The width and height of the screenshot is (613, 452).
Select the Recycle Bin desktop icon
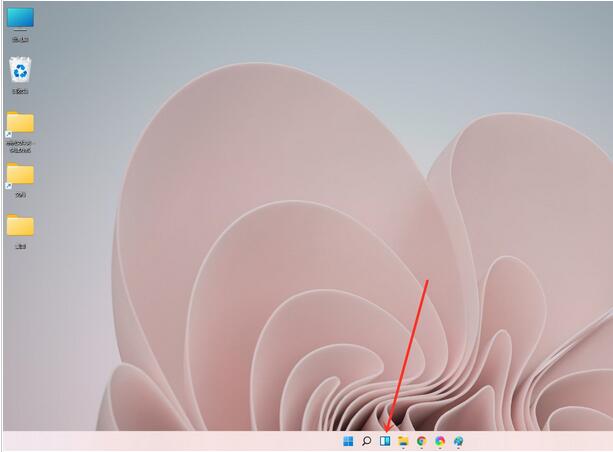20,75
